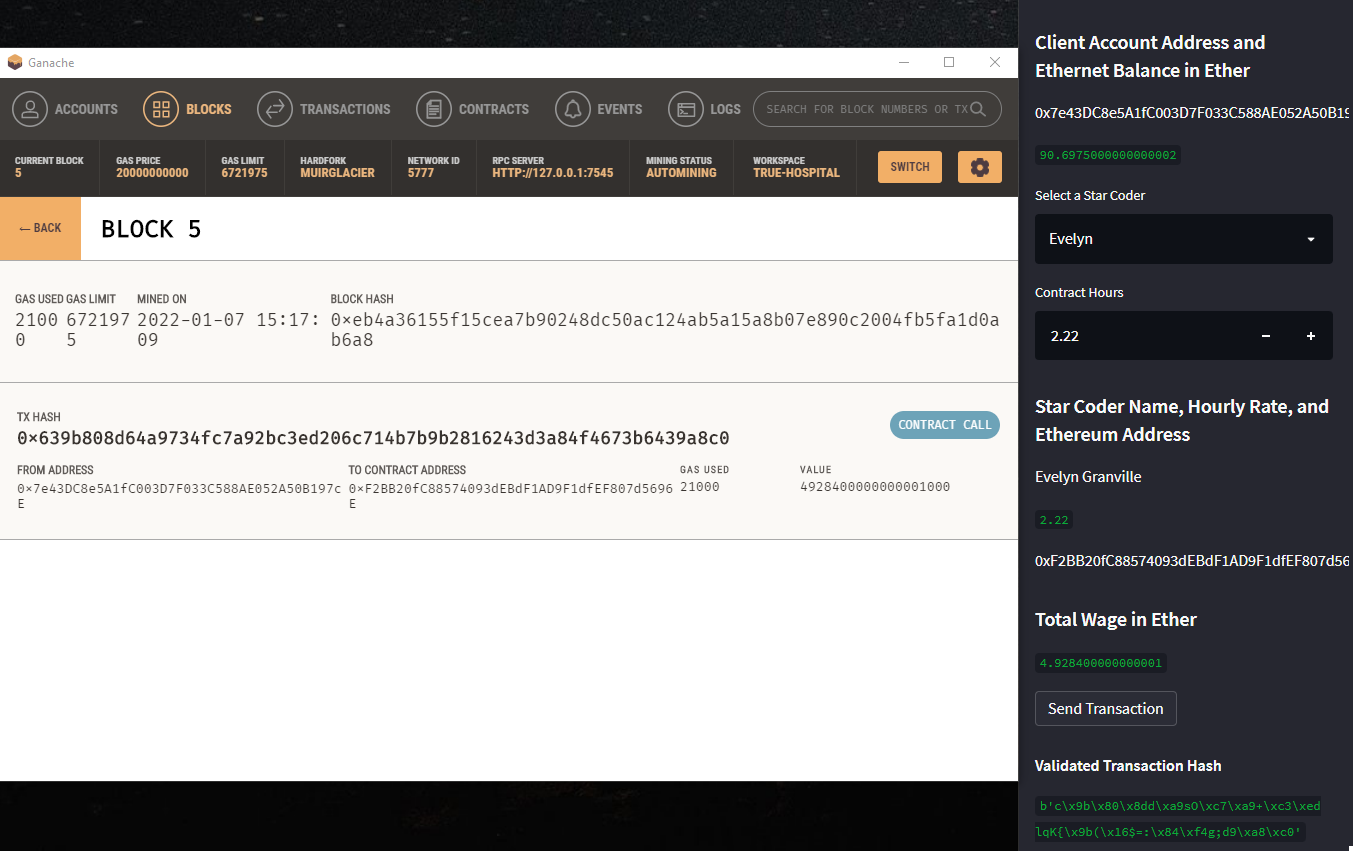Increase Contract Hours with the plus stepper
The image size is (1353, 851).
click(1310, 335)
